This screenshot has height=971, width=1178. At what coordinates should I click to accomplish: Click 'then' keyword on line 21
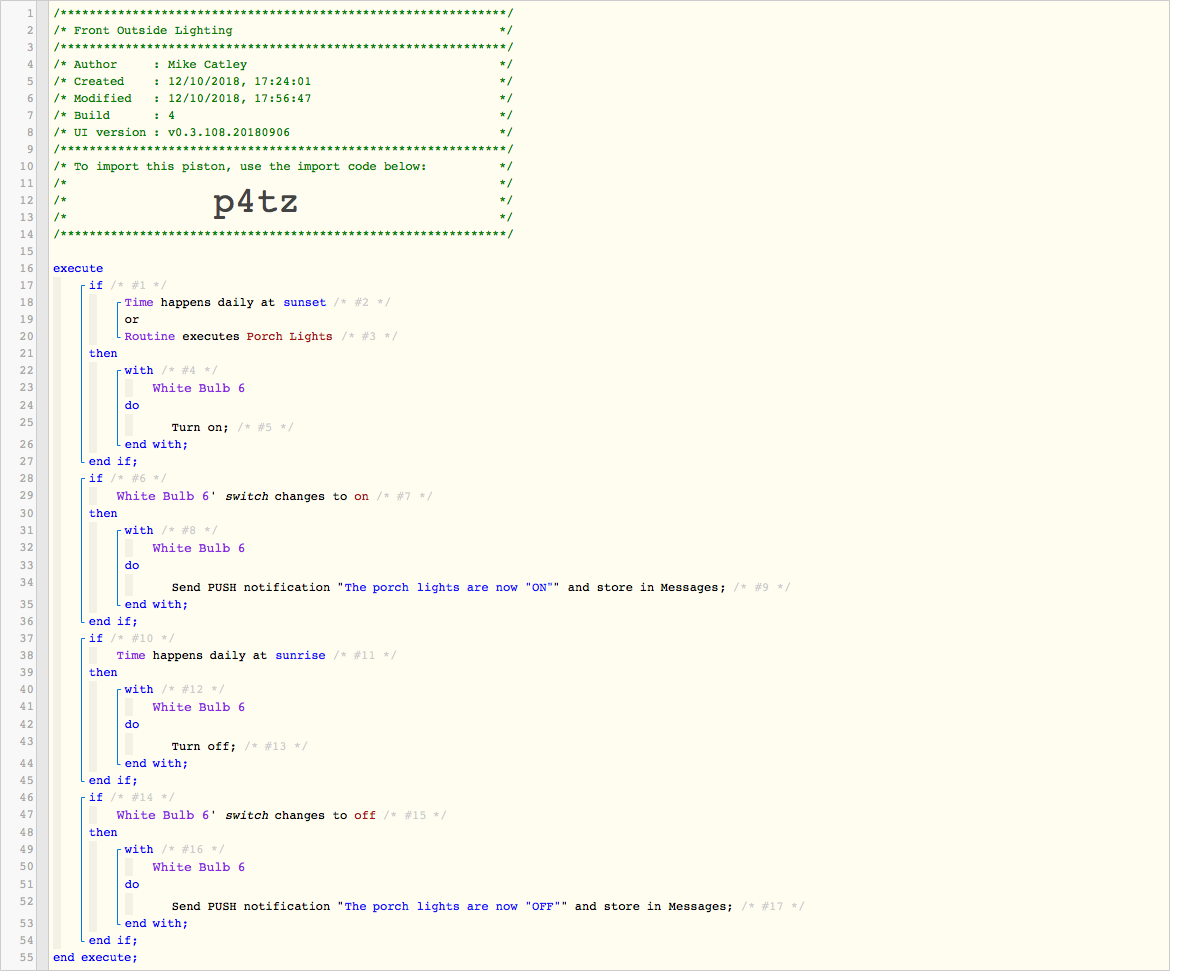[x=103, y=353]
